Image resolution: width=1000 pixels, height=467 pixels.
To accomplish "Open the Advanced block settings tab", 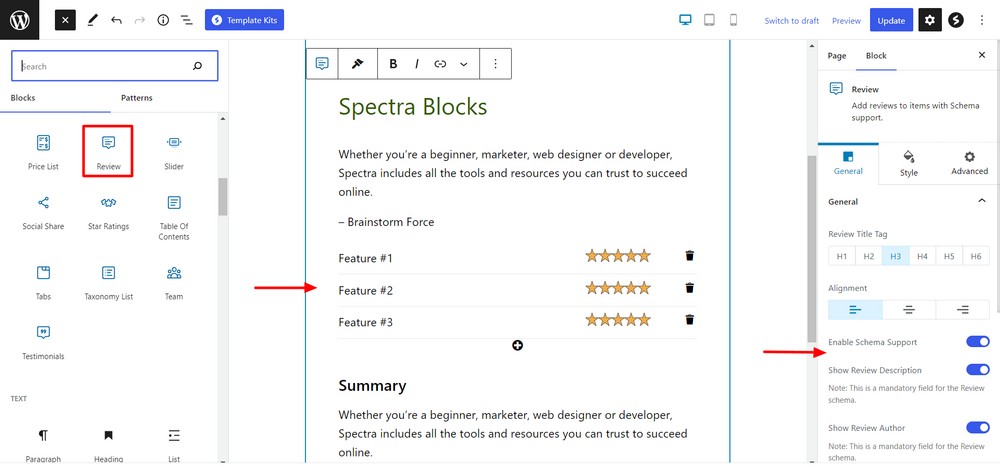I will coord(969,163).
